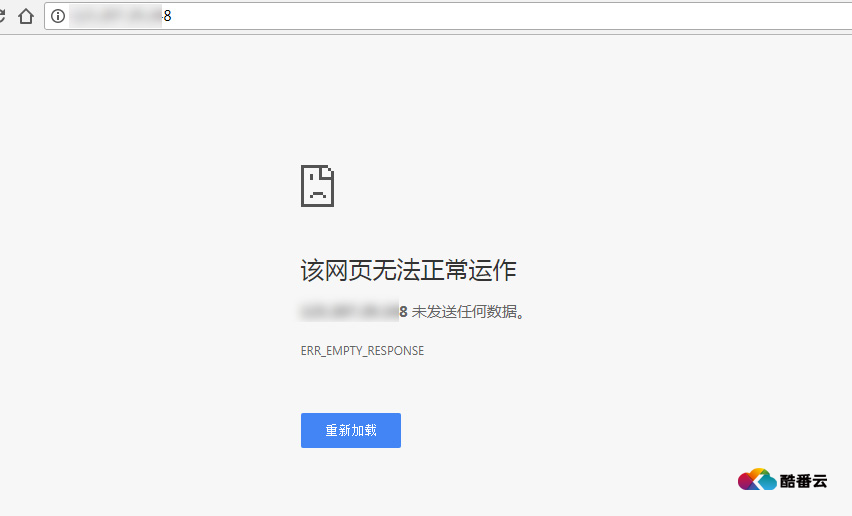Click the 载 character on the reload button

coord(371,431)
